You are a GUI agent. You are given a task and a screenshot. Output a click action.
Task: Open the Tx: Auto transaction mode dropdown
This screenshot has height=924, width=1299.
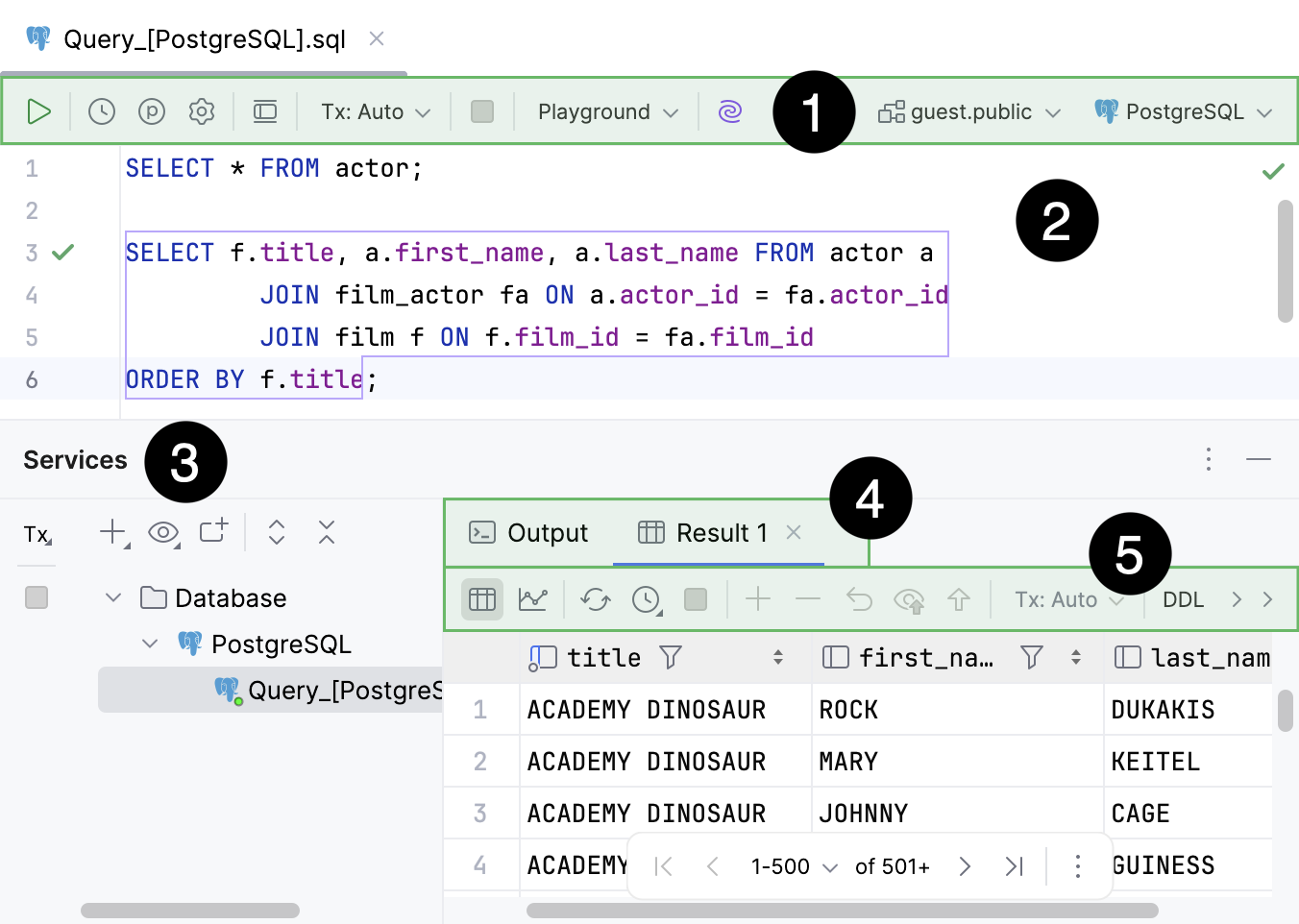tap(373, 110)
